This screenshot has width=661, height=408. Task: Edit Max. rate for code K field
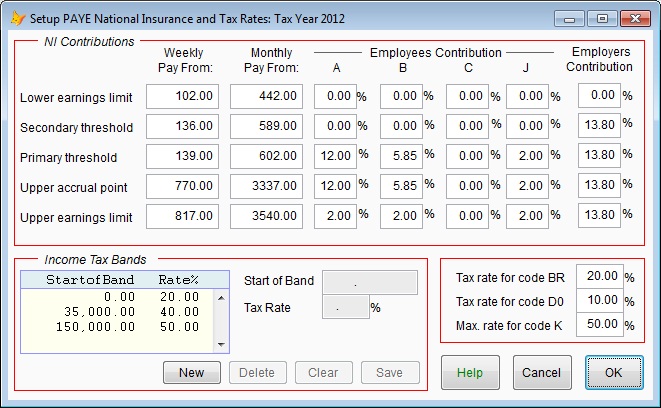point(599,324)
